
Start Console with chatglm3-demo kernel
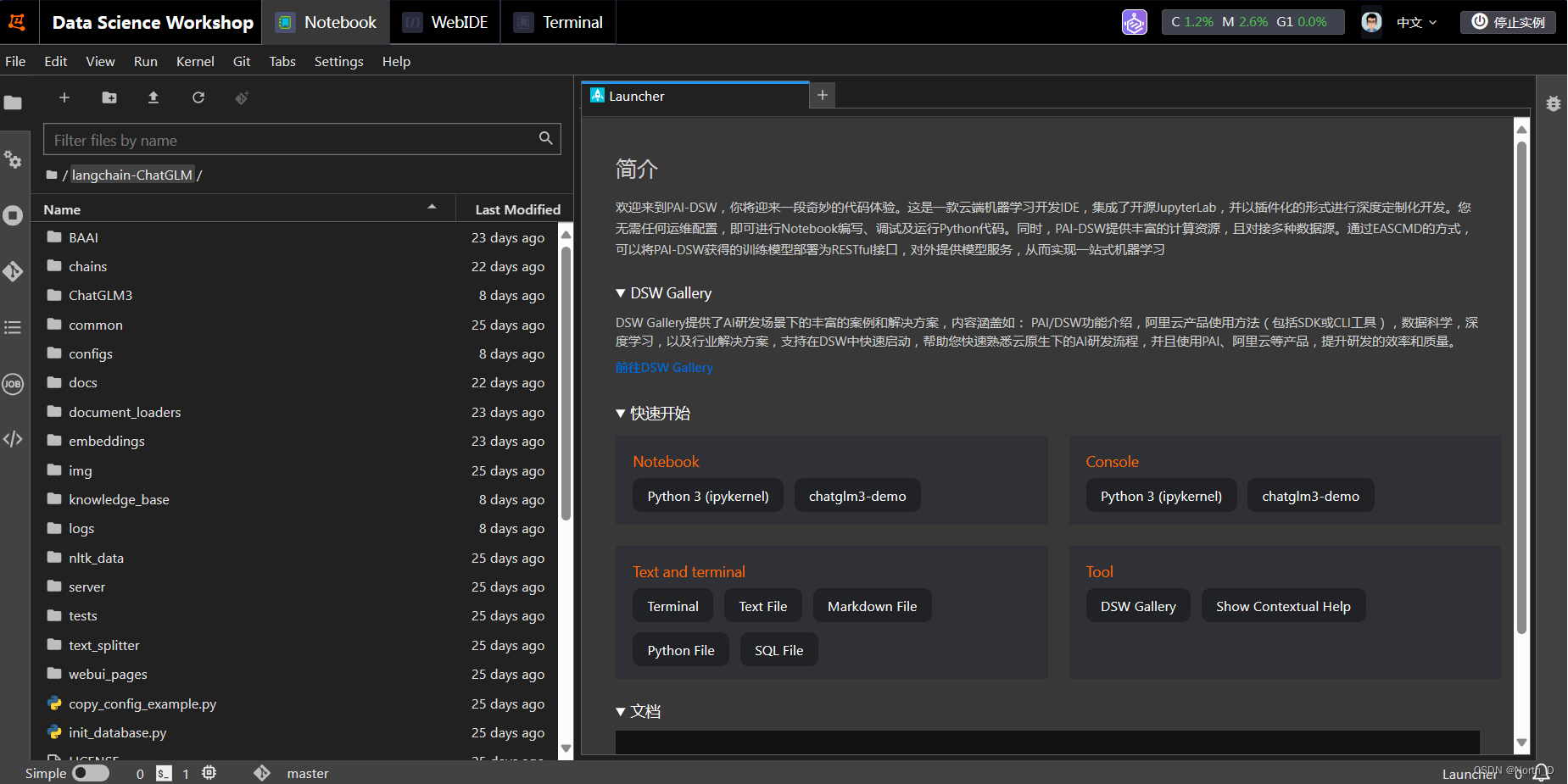pos(1310,496)
